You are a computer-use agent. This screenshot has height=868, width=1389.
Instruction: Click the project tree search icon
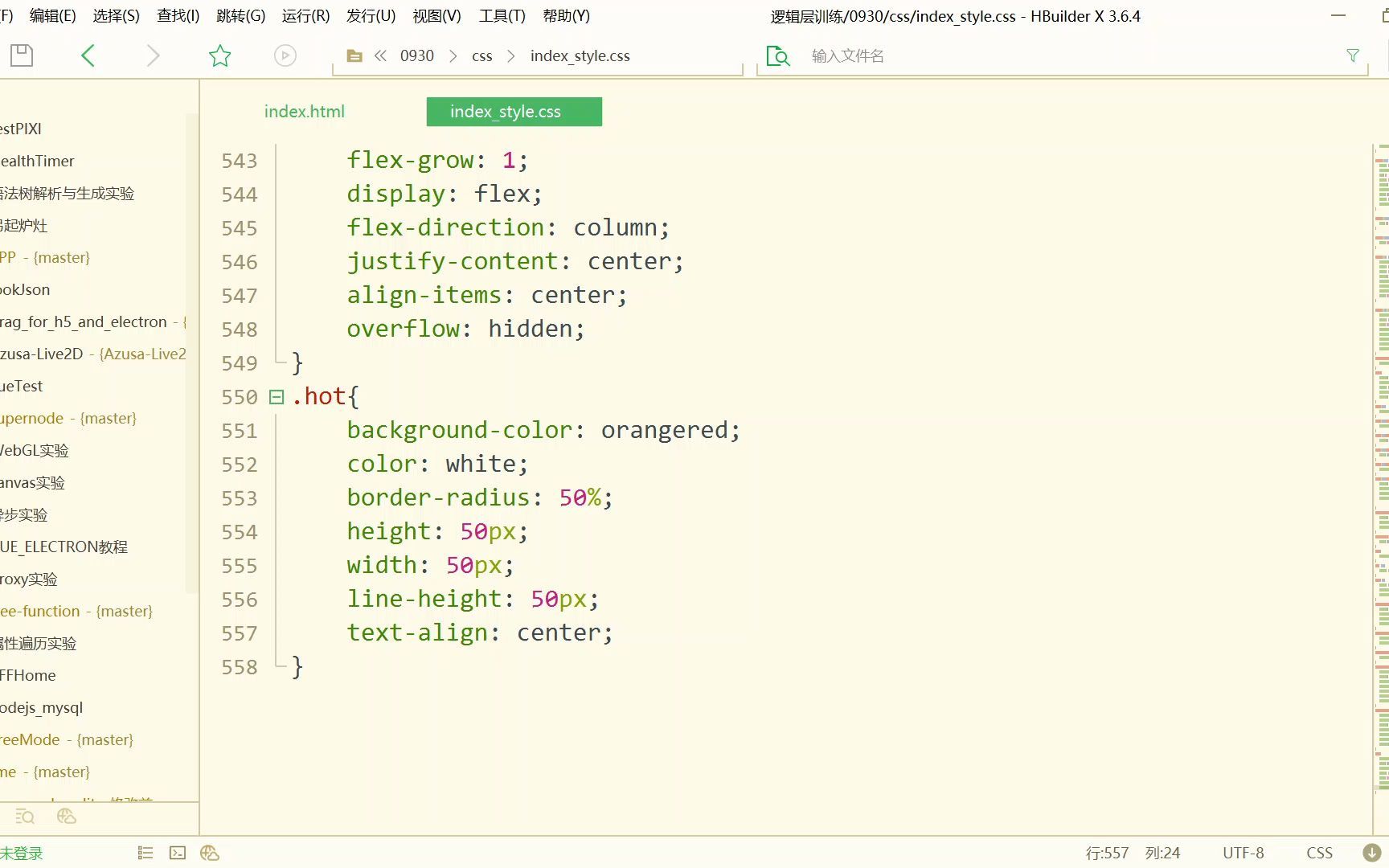[25, 817]
